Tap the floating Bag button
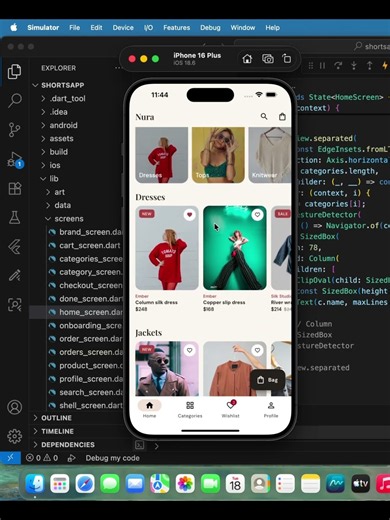This screenshot has height=520, width=390. click(x=267, y=380)
